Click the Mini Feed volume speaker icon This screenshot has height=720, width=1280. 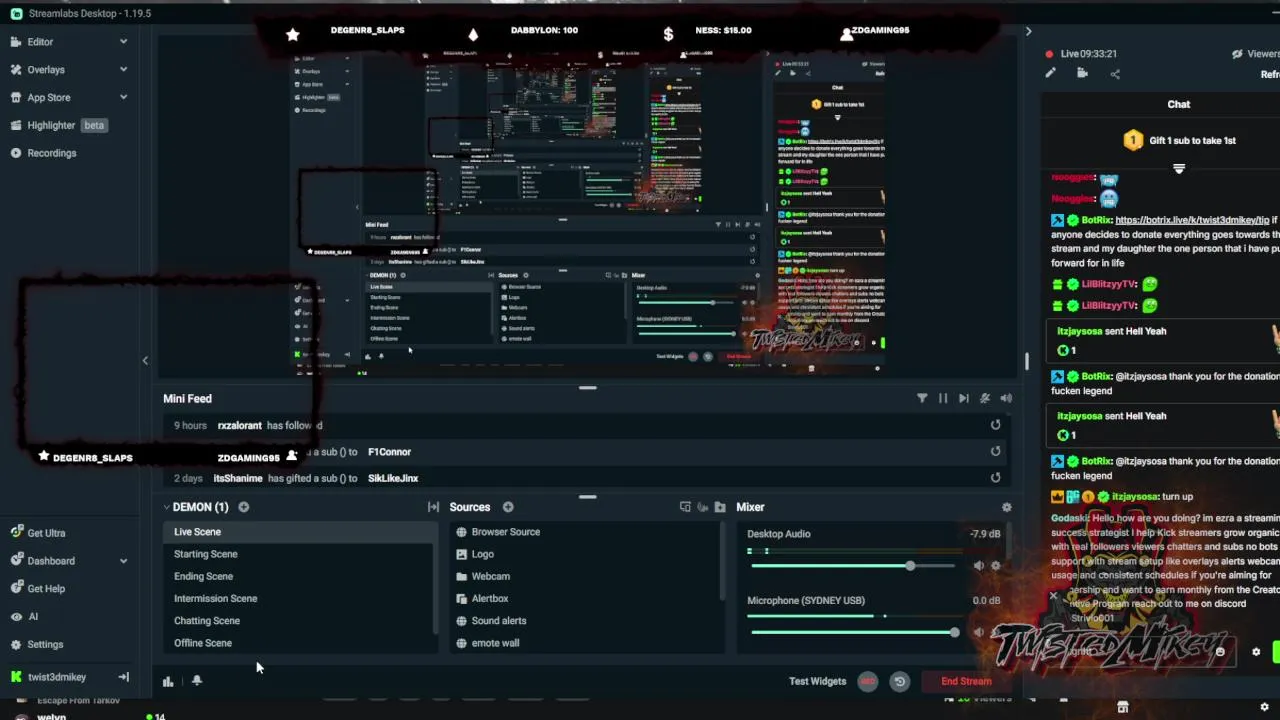(1006, 398)
